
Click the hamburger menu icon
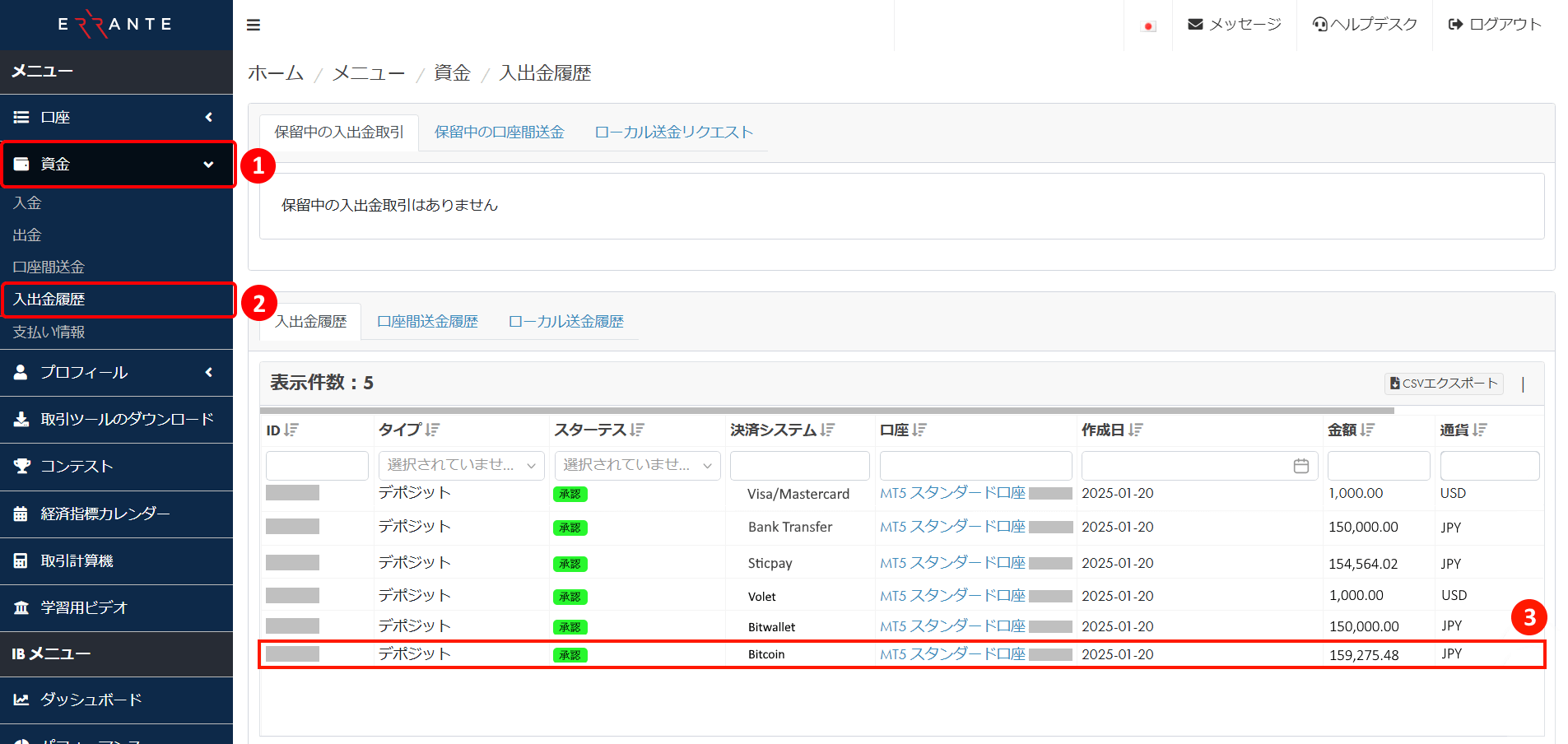(x=254, y=24)
